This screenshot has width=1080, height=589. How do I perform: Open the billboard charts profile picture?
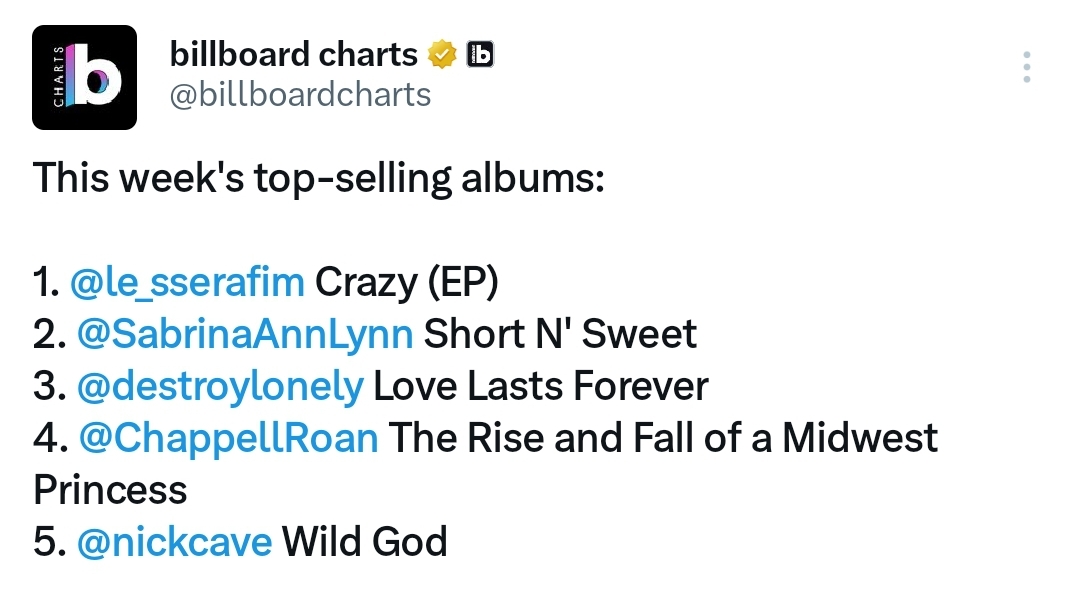(85, 77)
